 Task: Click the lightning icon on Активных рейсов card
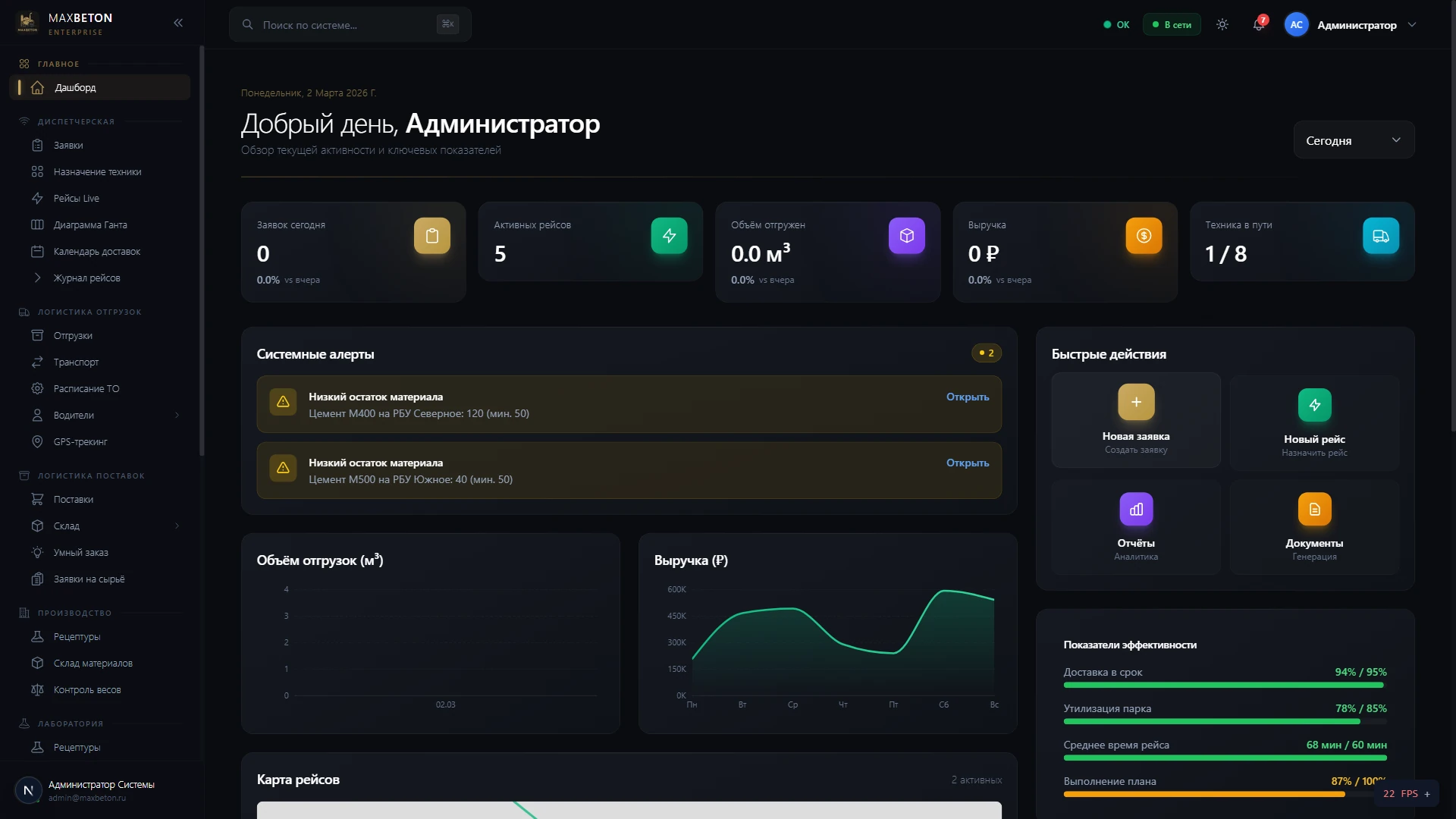pyautogui.click(x=669, y=236)
